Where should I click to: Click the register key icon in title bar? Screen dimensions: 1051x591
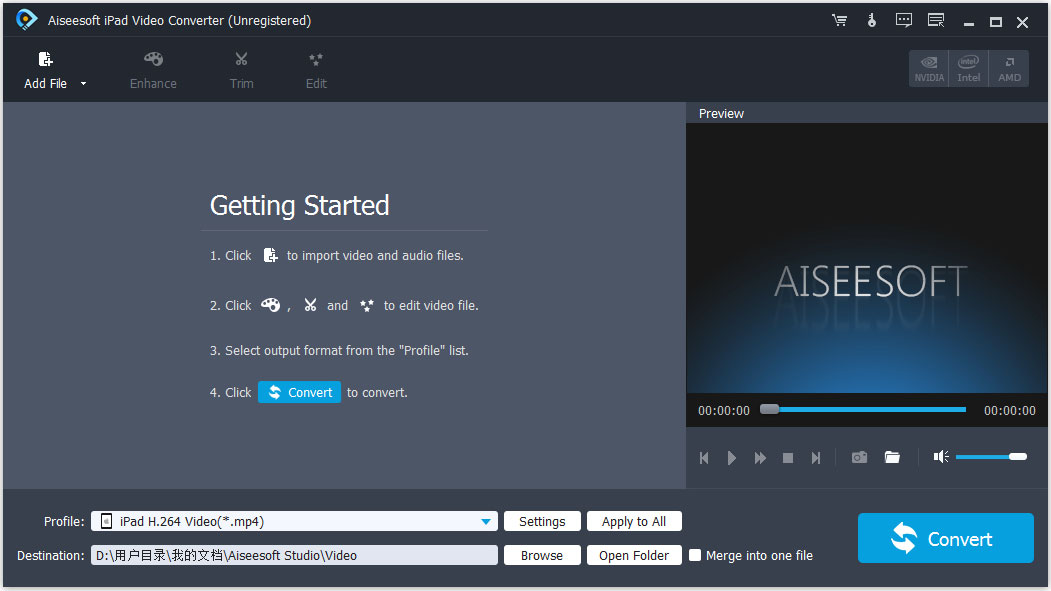[x=871, y=20]
